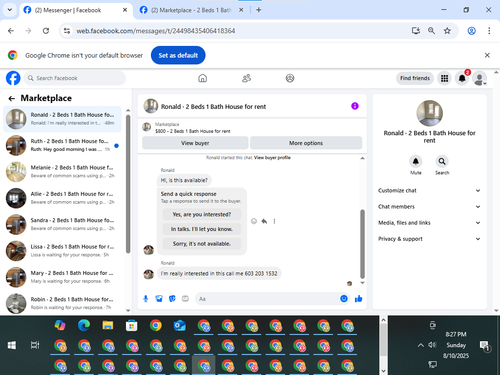Reload the page

[46, 31]
